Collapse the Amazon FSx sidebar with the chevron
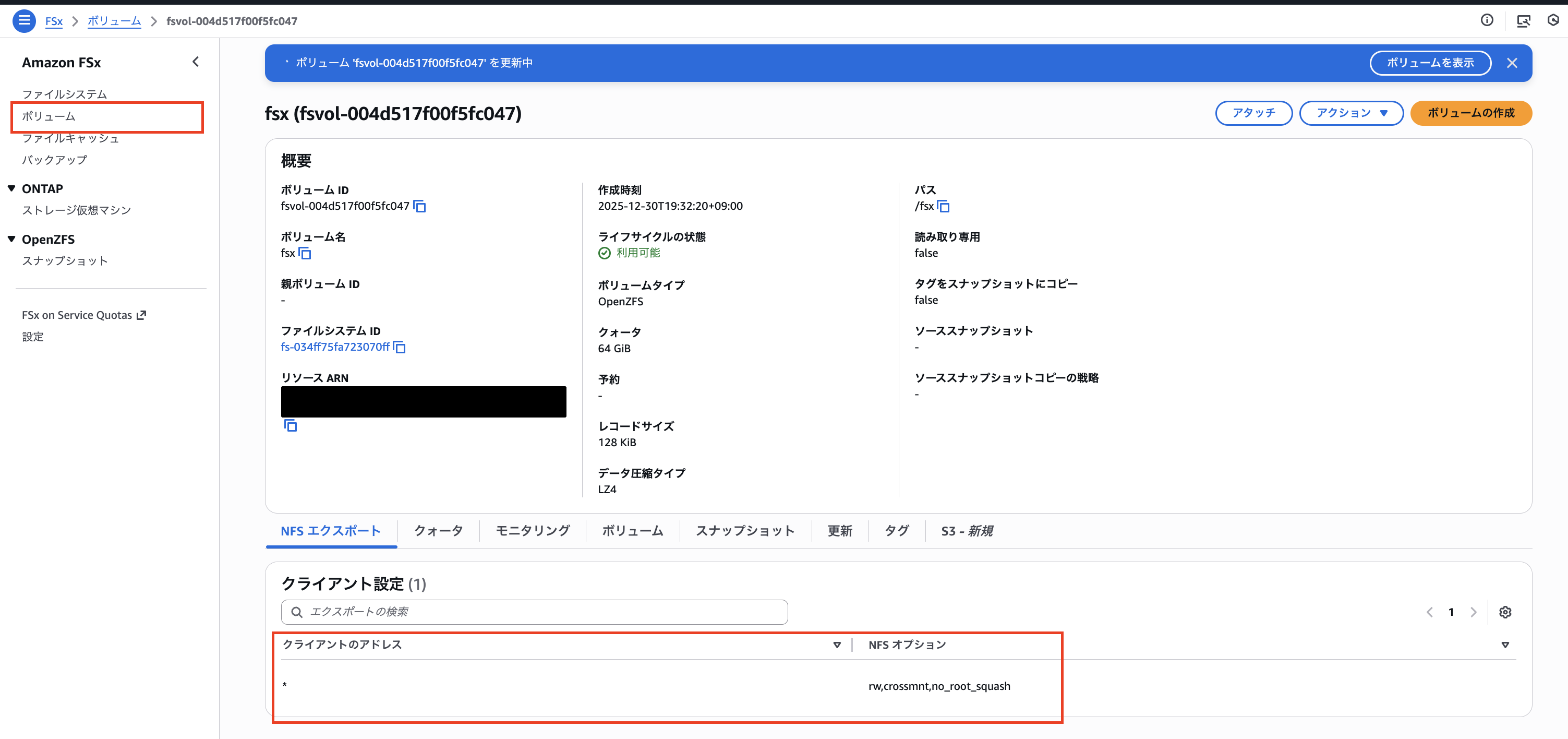This screenshot has height=739, width=1568. click(x=196, y=61)
